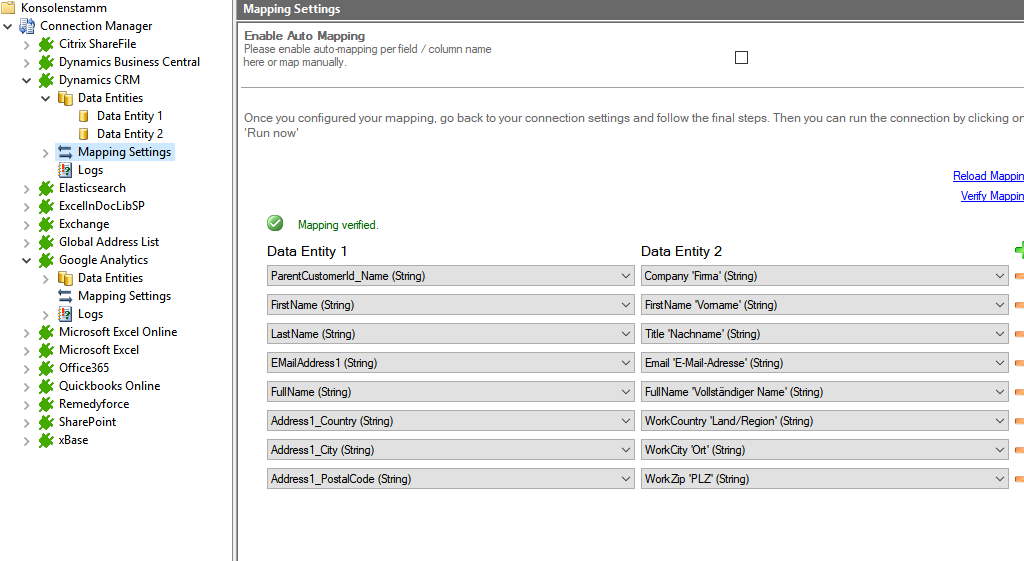Select Data Entity 2 in tree
Viewport: 1024px width, 561px height.
tap(130, 134)
